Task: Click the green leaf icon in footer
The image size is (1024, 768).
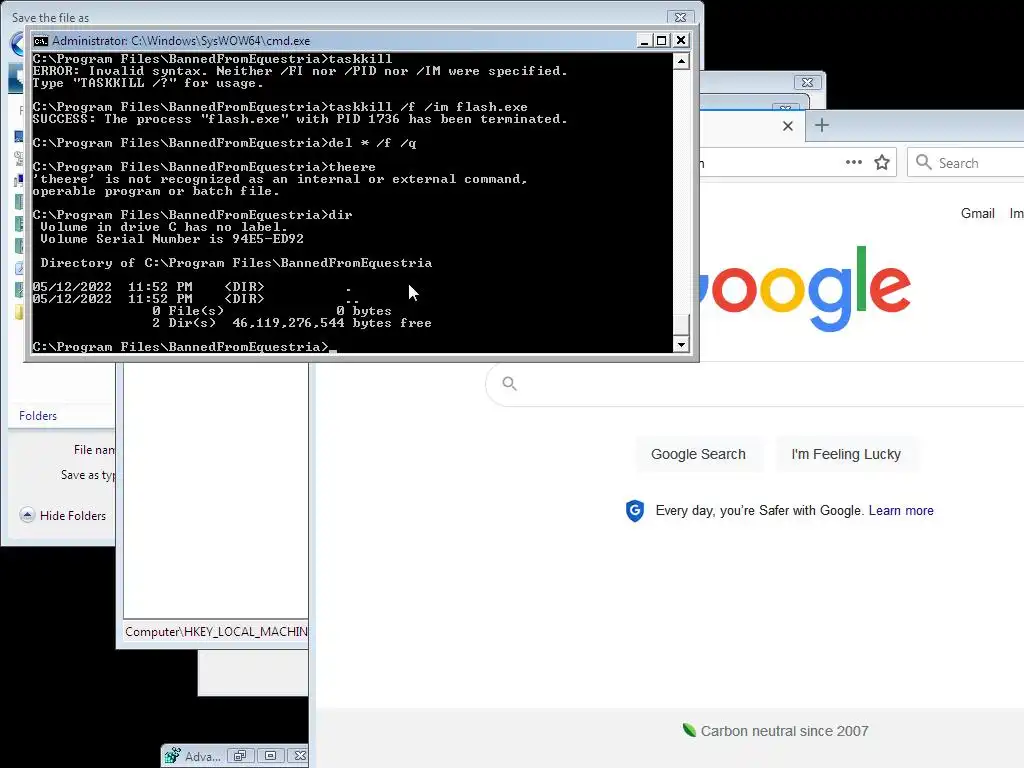Action: point(689,729)
